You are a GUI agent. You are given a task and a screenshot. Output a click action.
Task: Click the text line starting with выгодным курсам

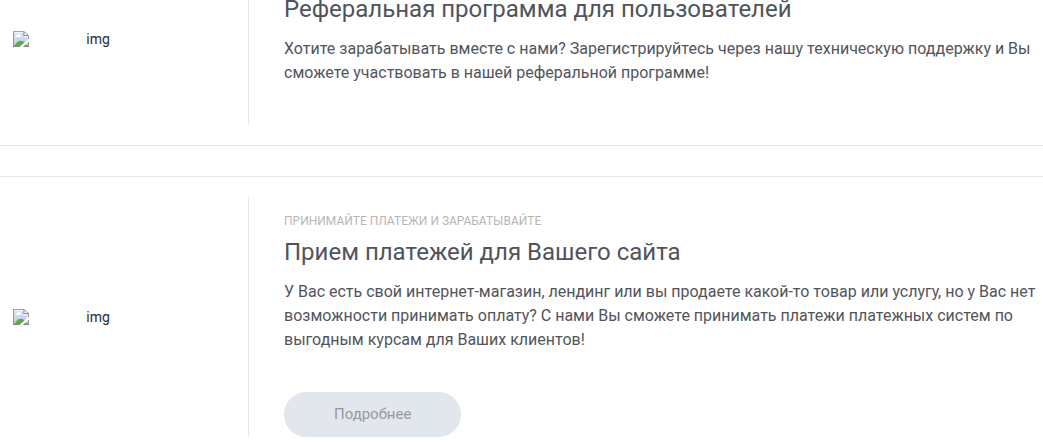click(x=434, y=339)
